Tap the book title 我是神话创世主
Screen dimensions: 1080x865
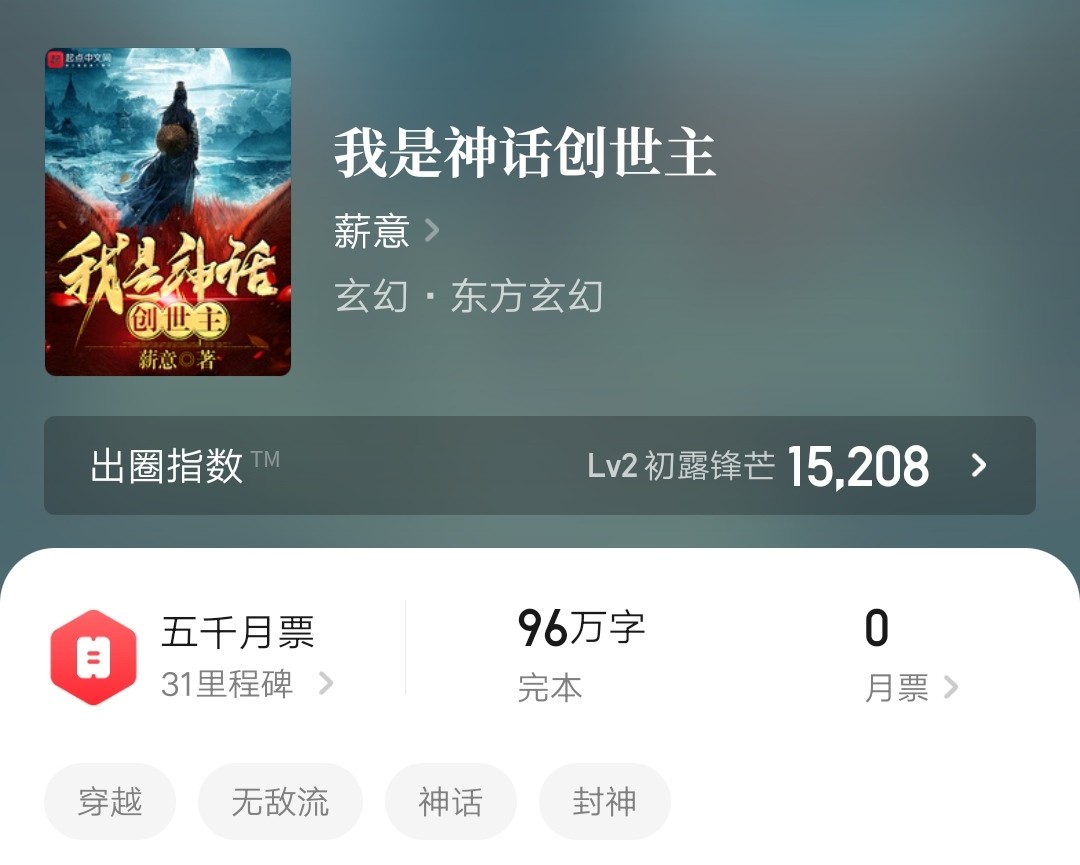click(x=525, y=154)
